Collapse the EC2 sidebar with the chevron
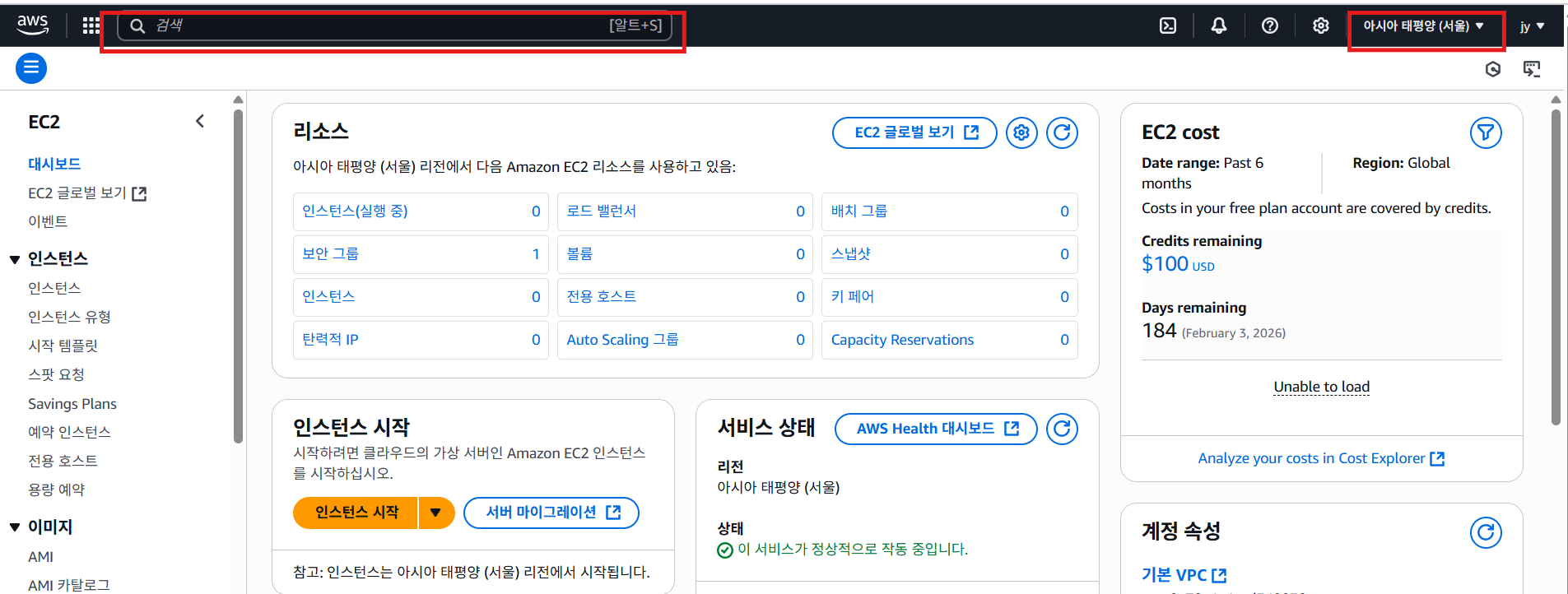Viewport: 1568px width, 594px height. click(x=200, y=122)
